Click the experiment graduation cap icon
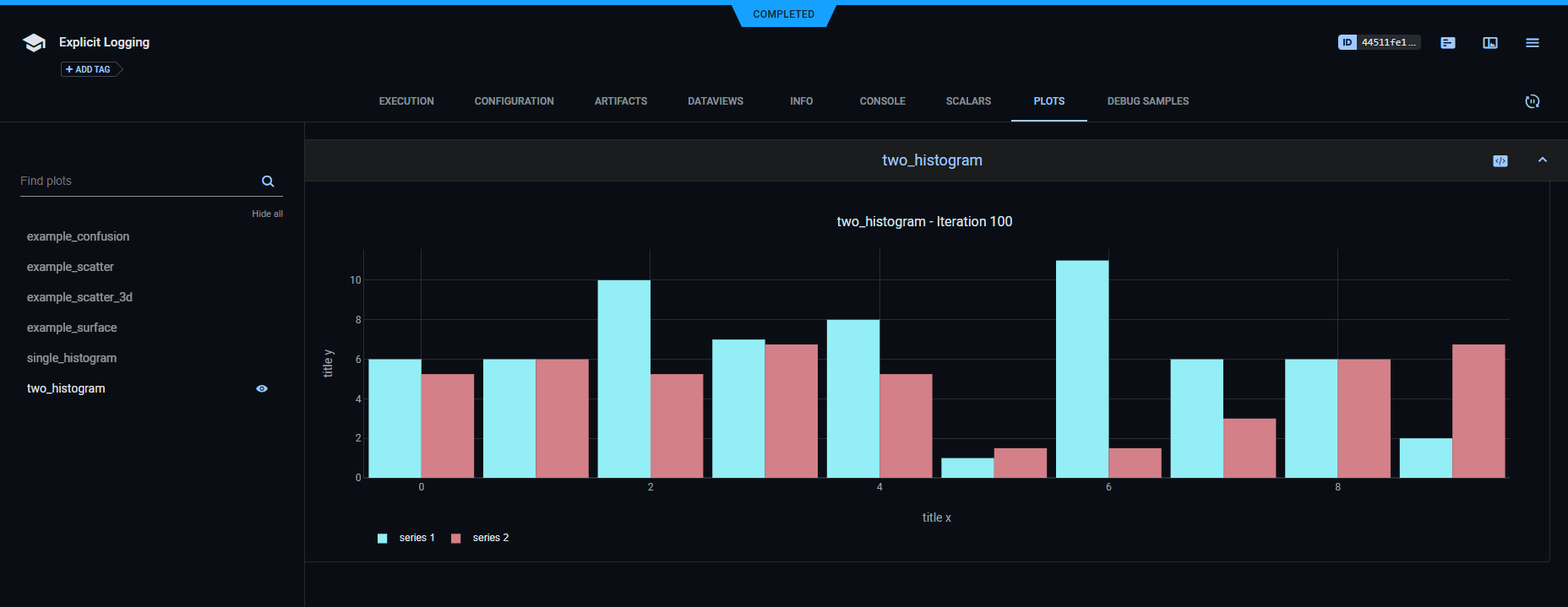1568x607 pixels. 34,43
